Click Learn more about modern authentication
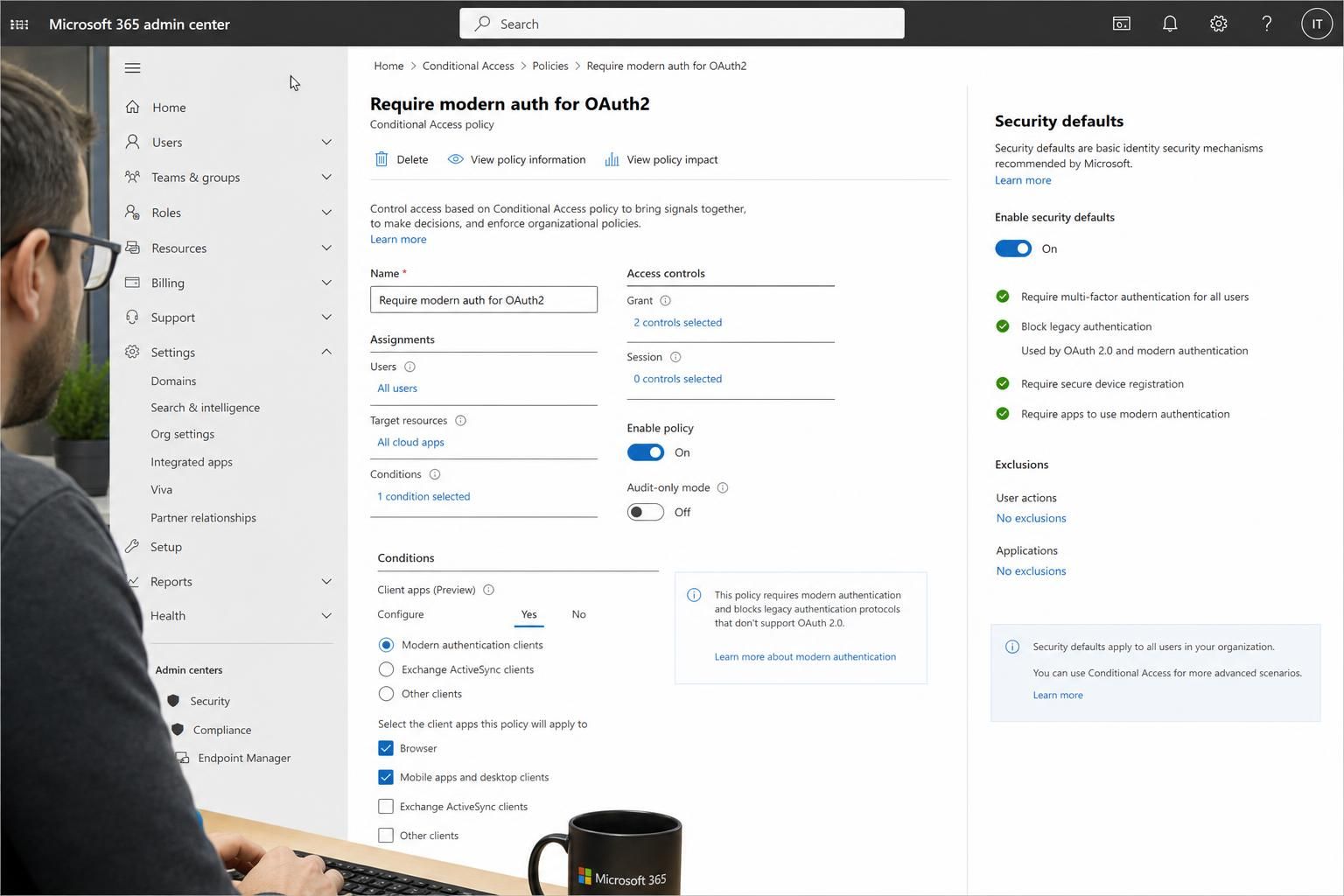Image resolution: width=1344 pixels, height=896 pixels. pyautogui.click(x=805, y=656)
